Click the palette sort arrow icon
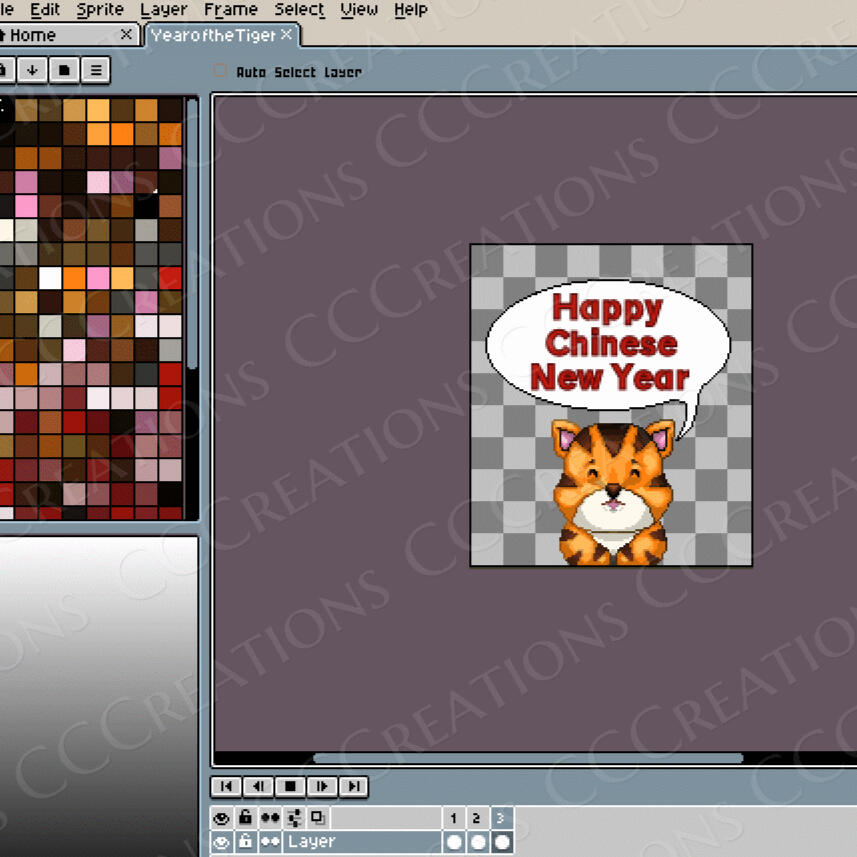The width and height of the screenshot is (857, 857). (x=33, y=69)
